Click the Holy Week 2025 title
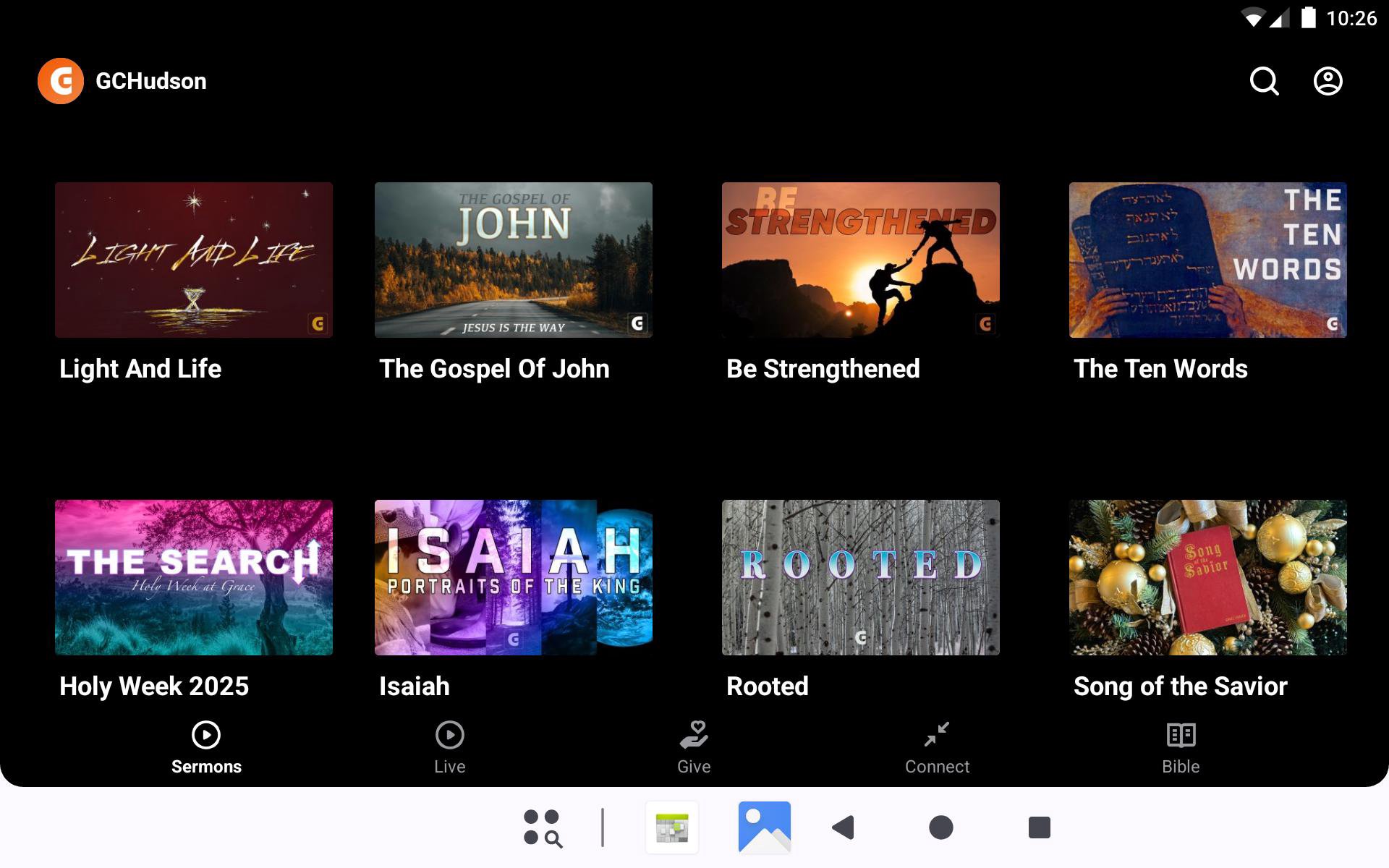 pos(154,686)
